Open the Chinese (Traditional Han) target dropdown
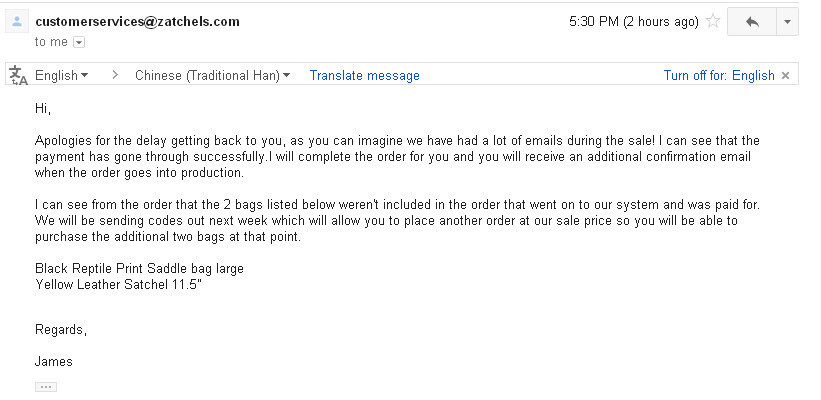821x400 pixels. pyautogui.click(x=212, y=75)
